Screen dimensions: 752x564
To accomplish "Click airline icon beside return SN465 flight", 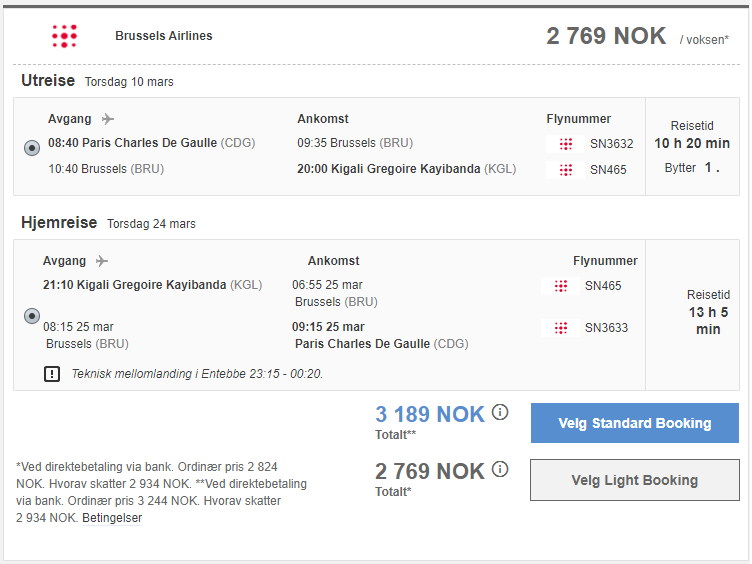I will tap(561, 286).
